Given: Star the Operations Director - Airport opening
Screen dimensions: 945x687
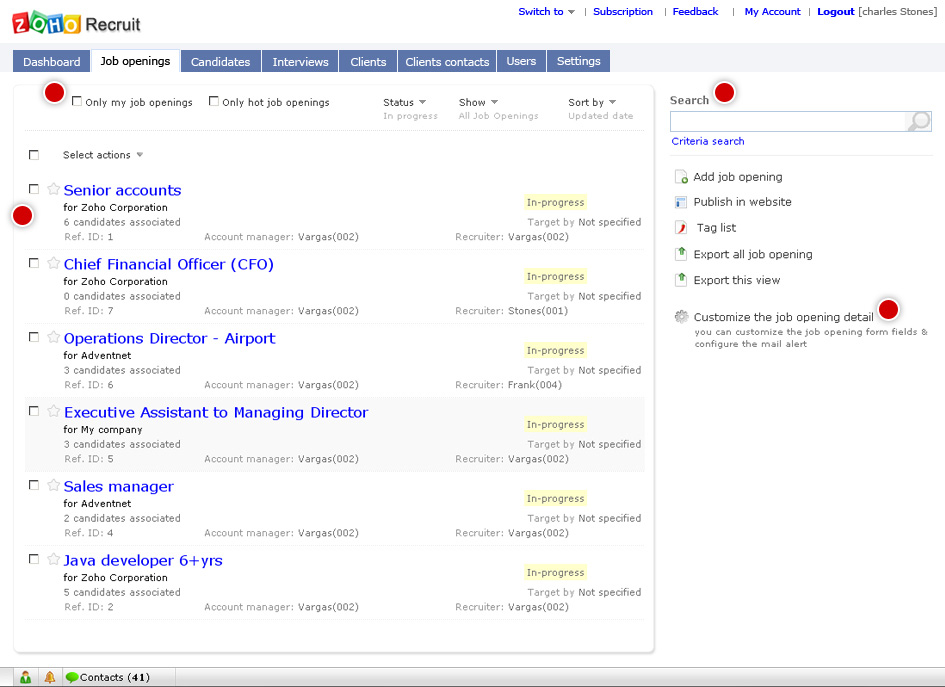Looking at the screenshot, I should point(53,337).
